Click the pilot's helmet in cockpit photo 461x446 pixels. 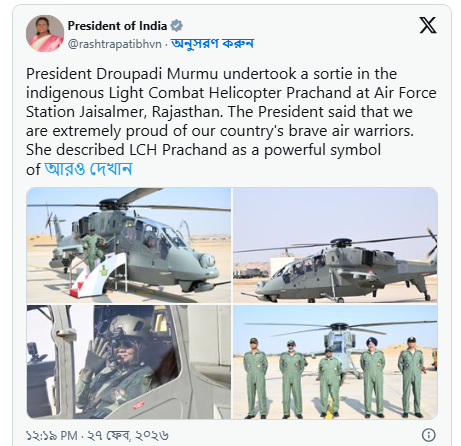tap(129, 328)
